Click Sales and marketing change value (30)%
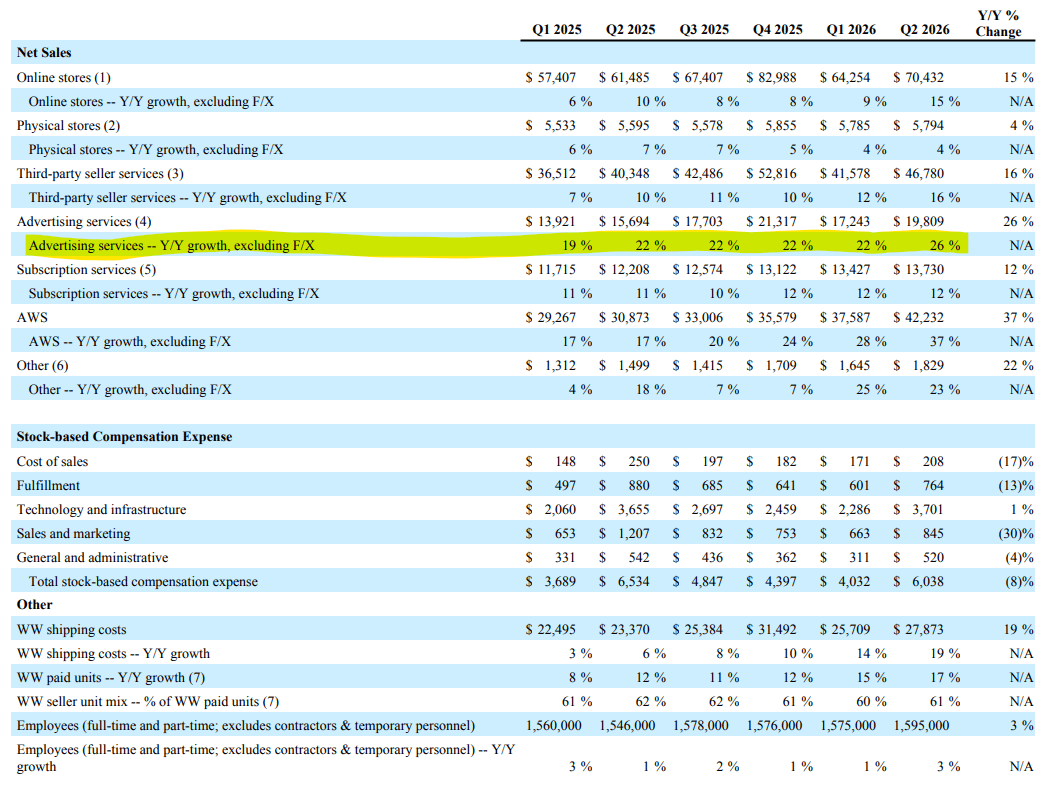 coord(1015,533)
